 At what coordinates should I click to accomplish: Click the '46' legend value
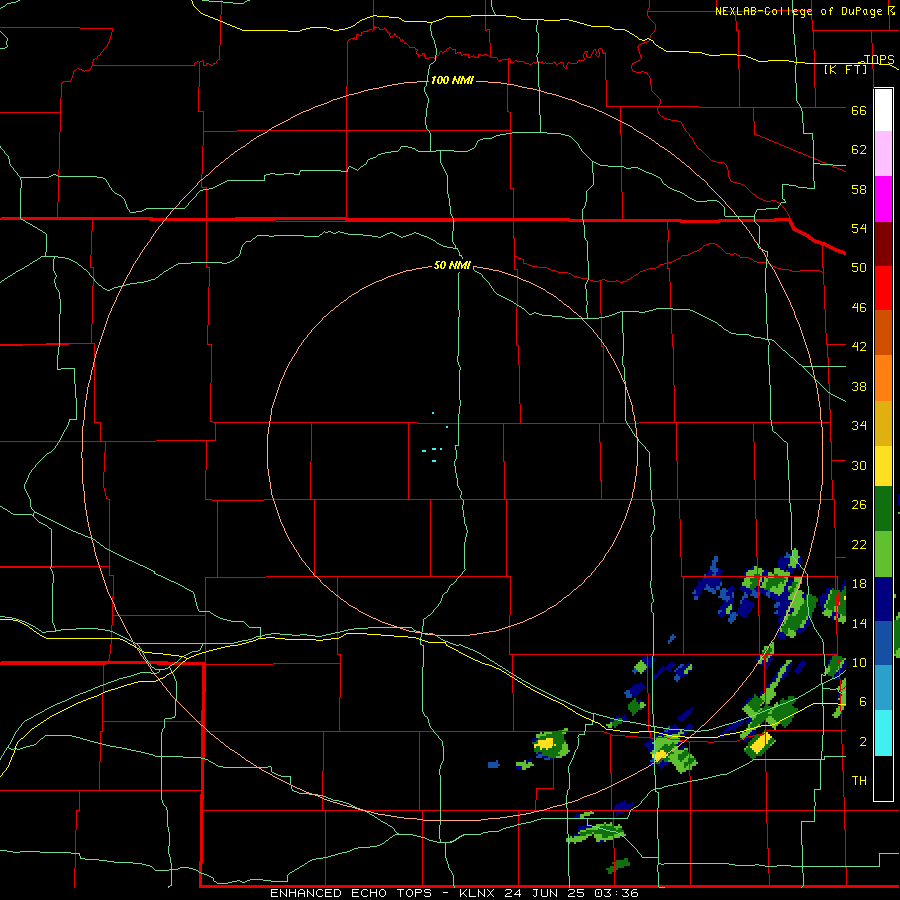click(859, 308)
